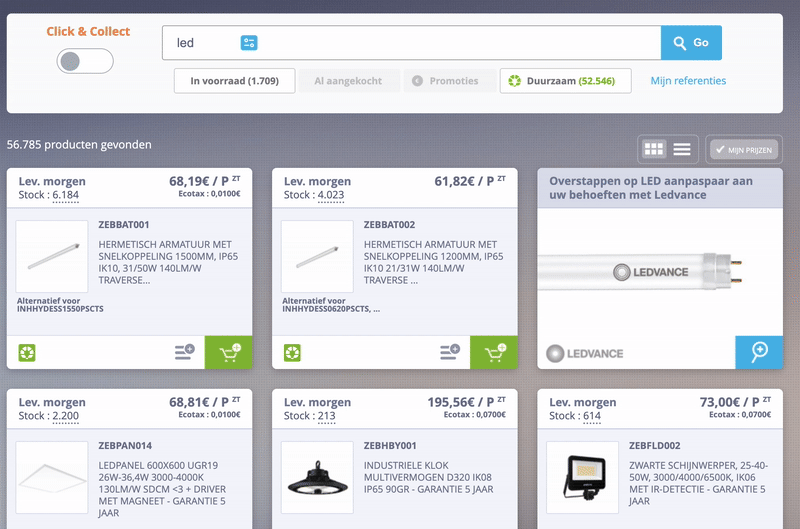Open the ZEBHBY001 industrial lamp thumbnail
Screen dimensions: 800x529
[x=317, y=477]
